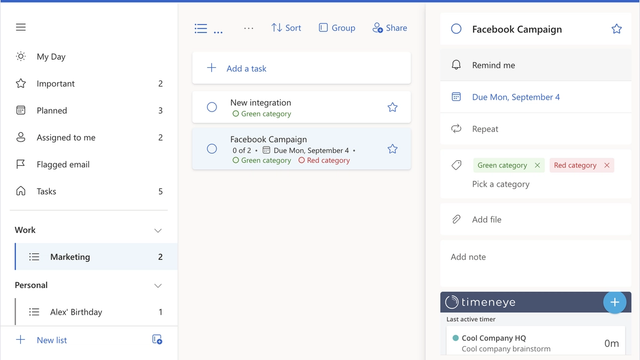Image resolution: width=640 pixels, height=360 pixels.
Task: Click the Cool Company HQ color dot
Action: pos(456,338)
